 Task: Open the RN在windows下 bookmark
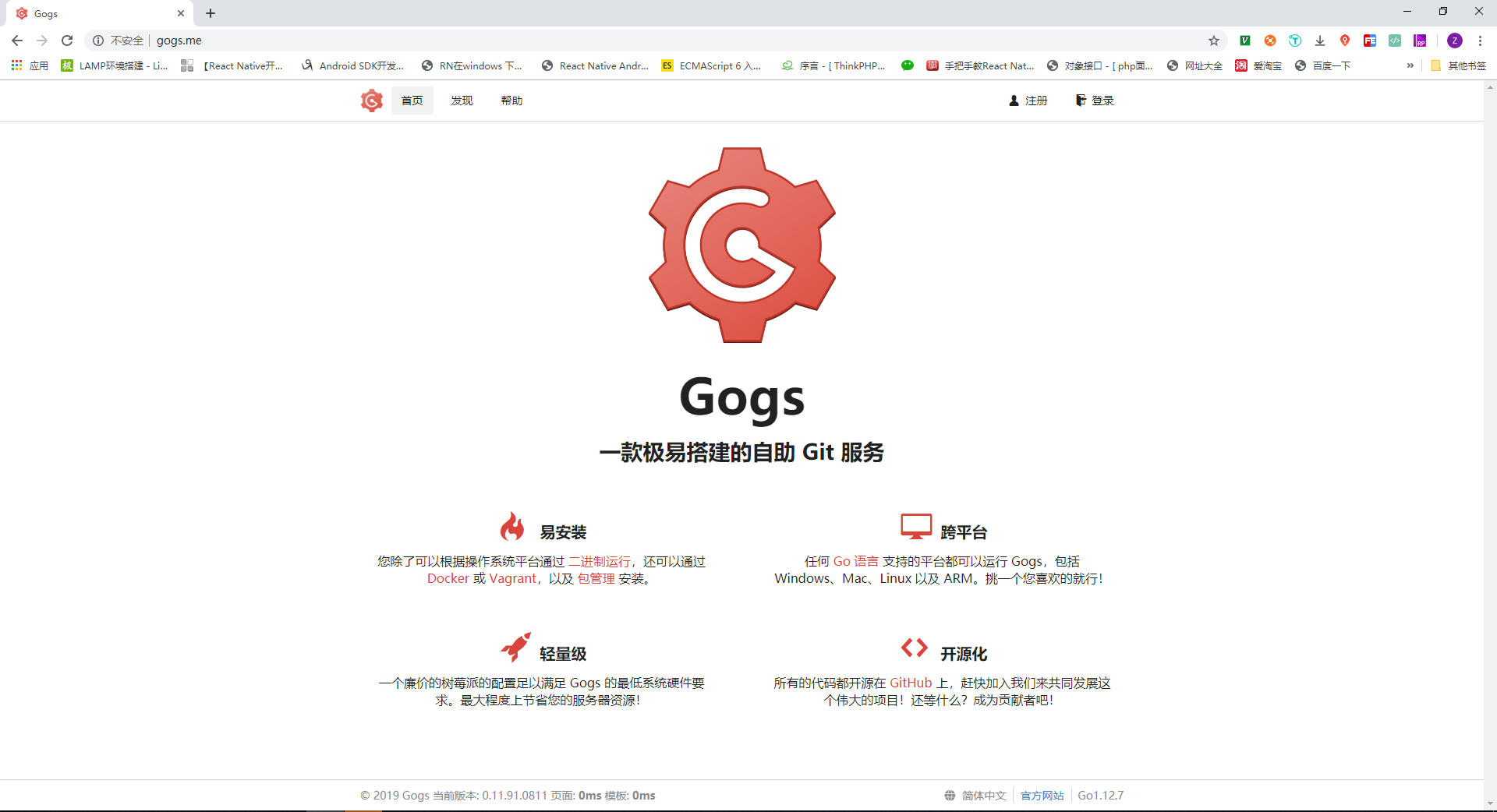click(472, 65)
